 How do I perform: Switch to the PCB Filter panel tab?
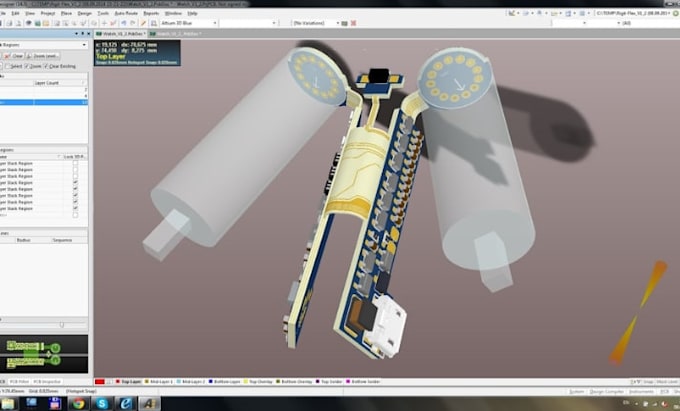pyautogui.click(x=19, y=382)
